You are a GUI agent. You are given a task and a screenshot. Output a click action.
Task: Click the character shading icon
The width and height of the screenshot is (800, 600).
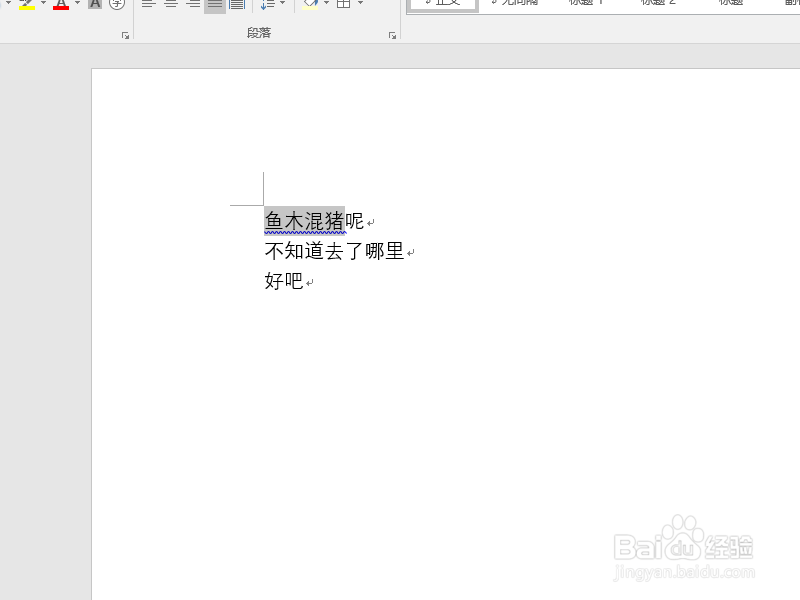click(x=94, y=5)
